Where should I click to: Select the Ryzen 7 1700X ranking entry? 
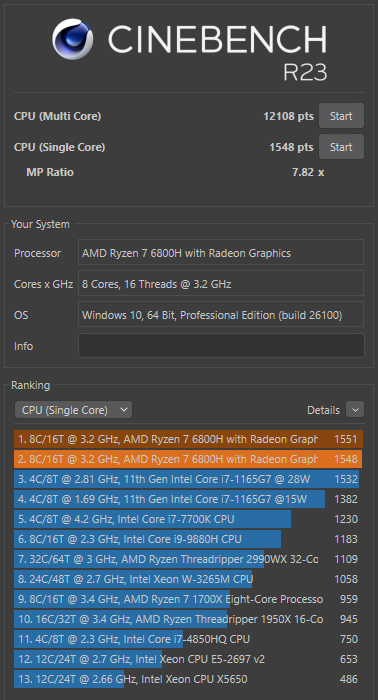click(x=188, y=599)
